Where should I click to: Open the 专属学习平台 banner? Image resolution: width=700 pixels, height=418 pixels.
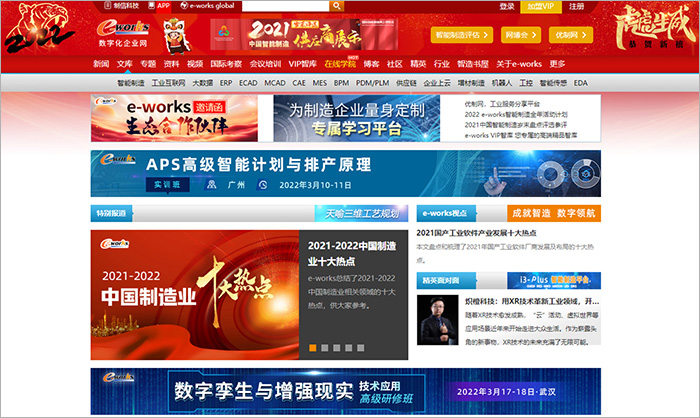[x=357, y=118]
